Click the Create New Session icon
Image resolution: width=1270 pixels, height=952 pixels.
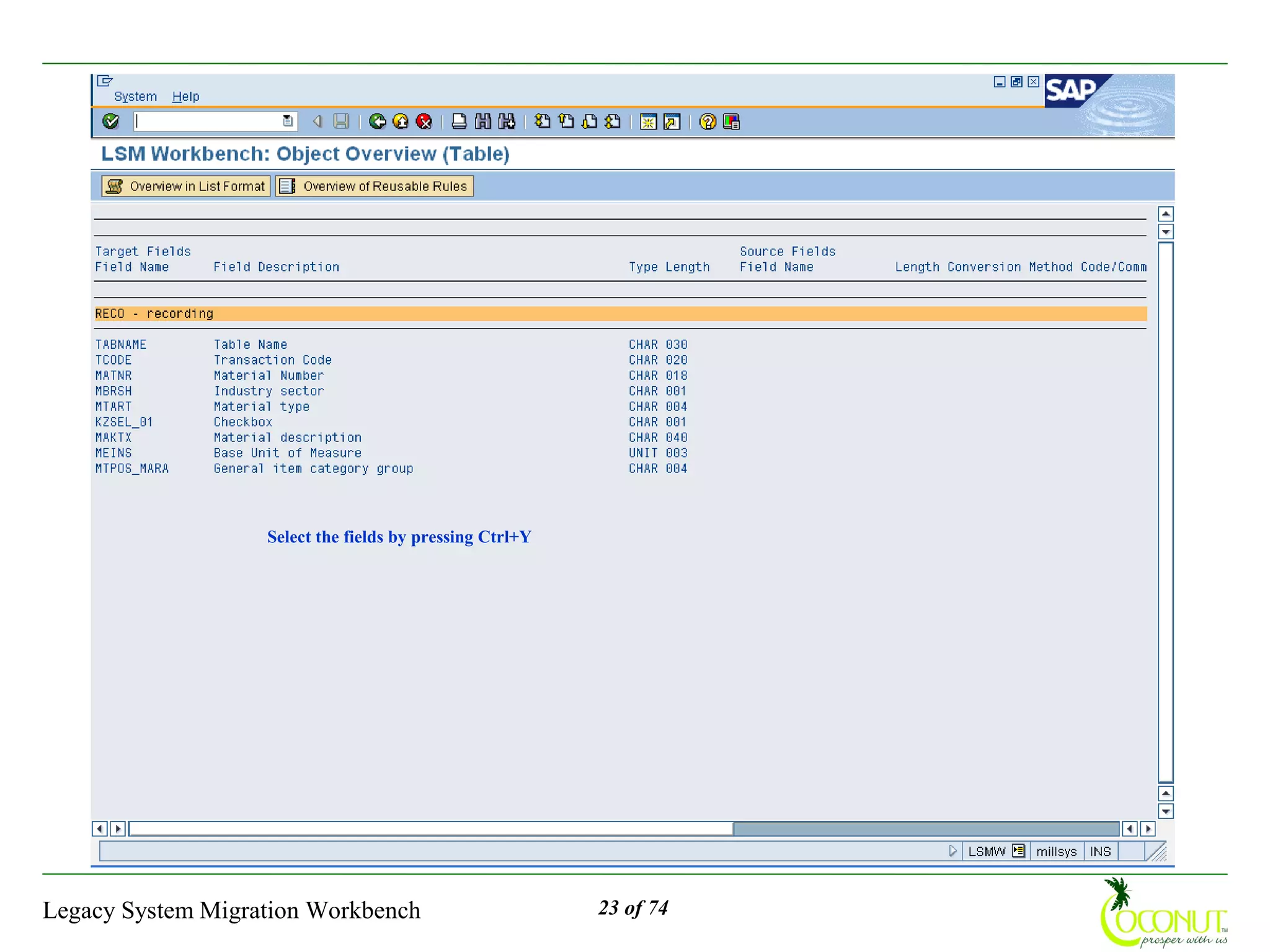(649, 122)
